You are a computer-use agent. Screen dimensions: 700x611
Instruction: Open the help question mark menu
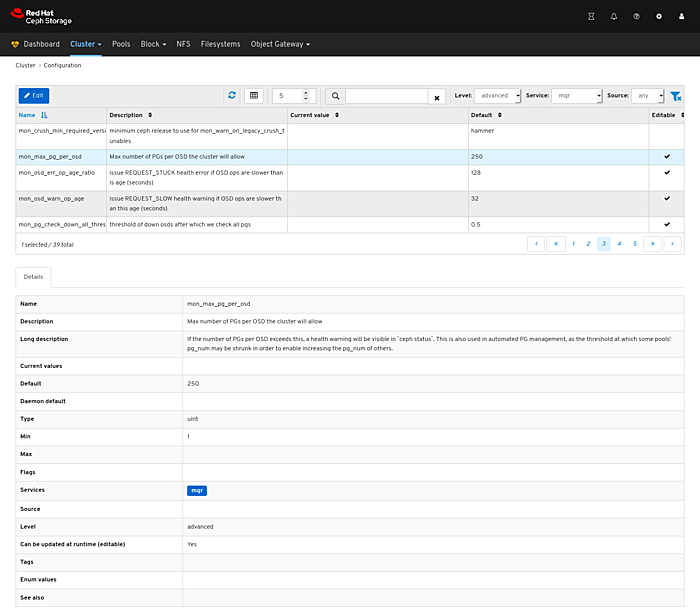coord(636,17)
